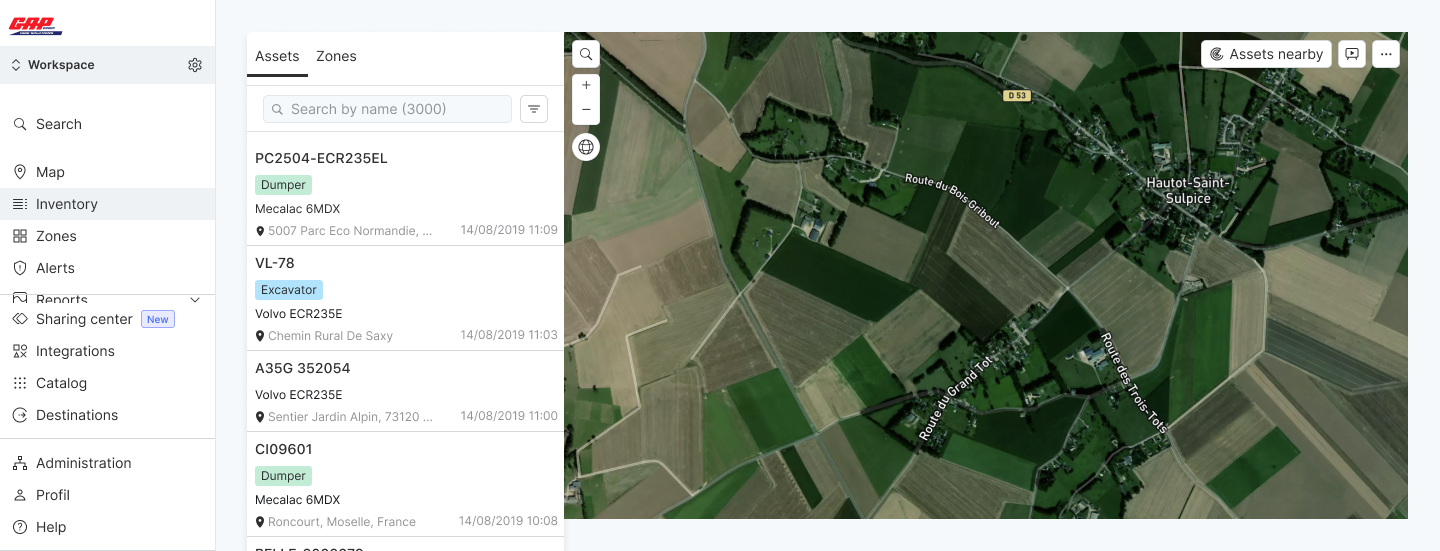The image size is (1440, 551).
Task: Open the map feedback chat icon
Action: (1352, 54)
